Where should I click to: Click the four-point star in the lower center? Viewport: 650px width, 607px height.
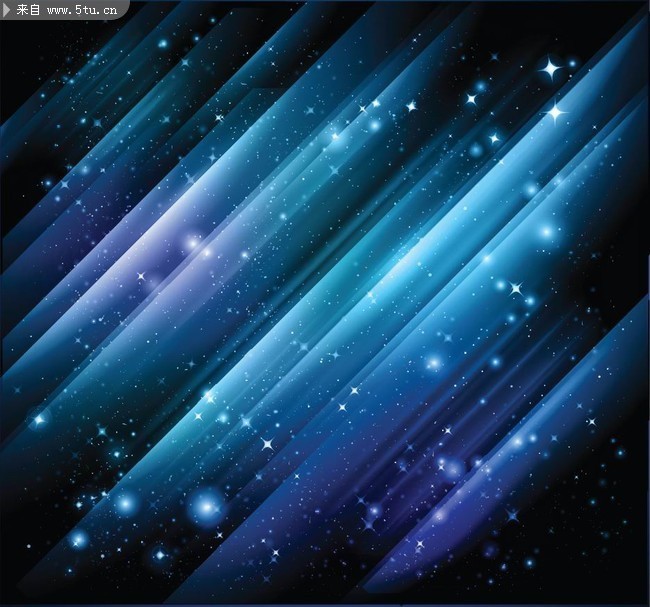click(267, 443)
